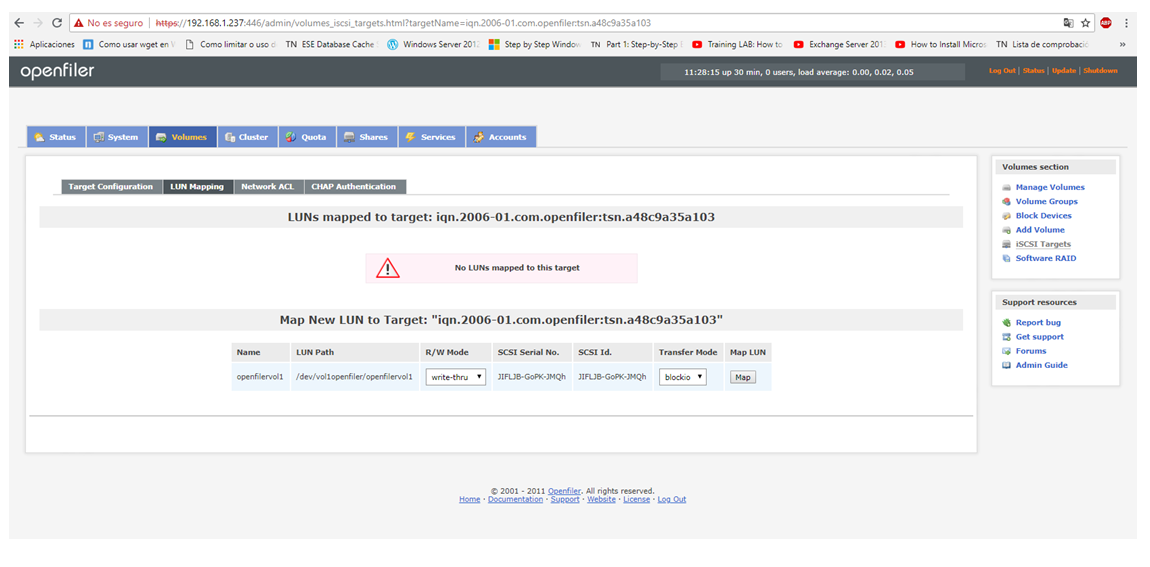Viewport: 1150px width, 567px height.
Task: Open Get support link
Action: [1039, 337]
